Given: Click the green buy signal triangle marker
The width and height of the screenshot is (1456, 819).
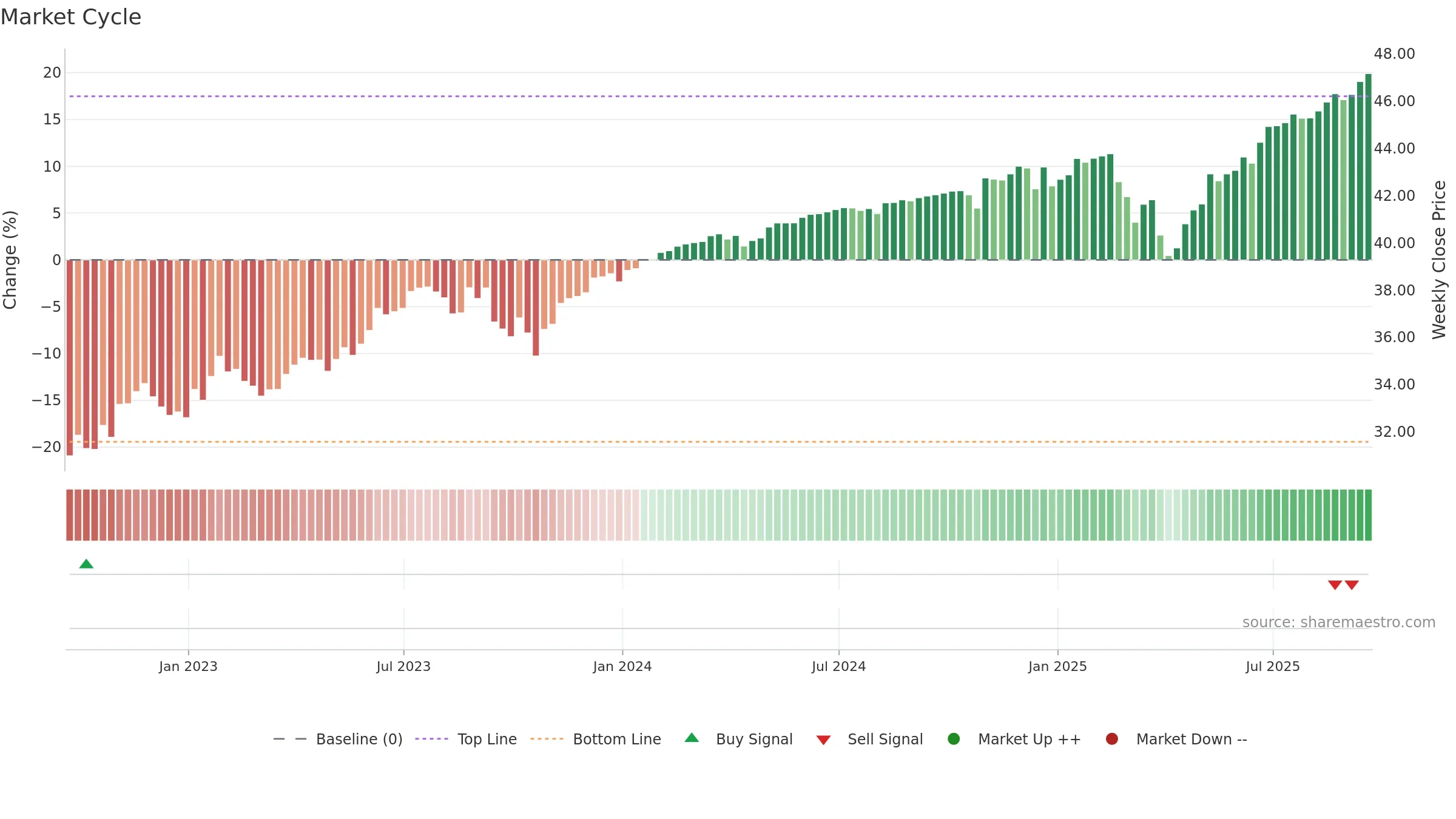Looking at the screenshot, I should 86,564.
